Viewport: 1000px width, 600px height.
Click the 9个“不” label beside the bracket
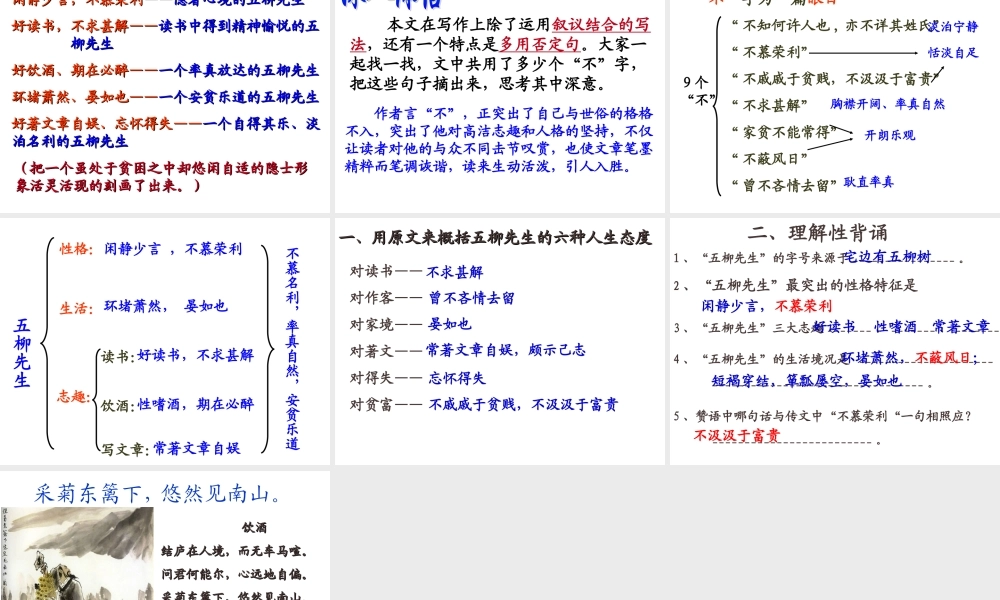click(x=698, y=91)
